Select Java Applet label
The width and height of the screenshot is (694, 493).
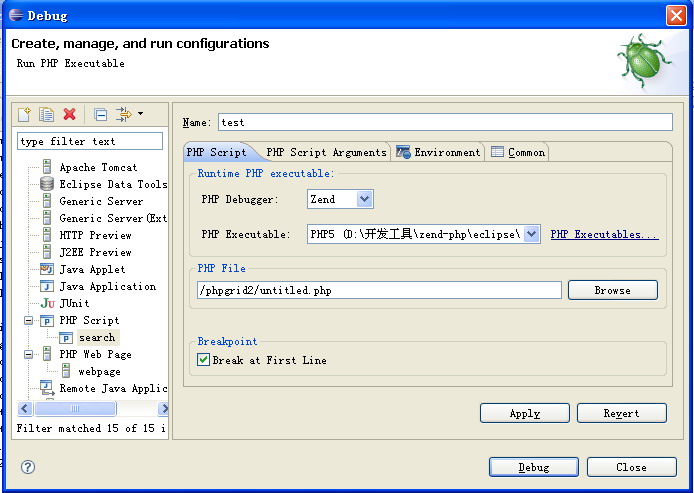point(92,269)
